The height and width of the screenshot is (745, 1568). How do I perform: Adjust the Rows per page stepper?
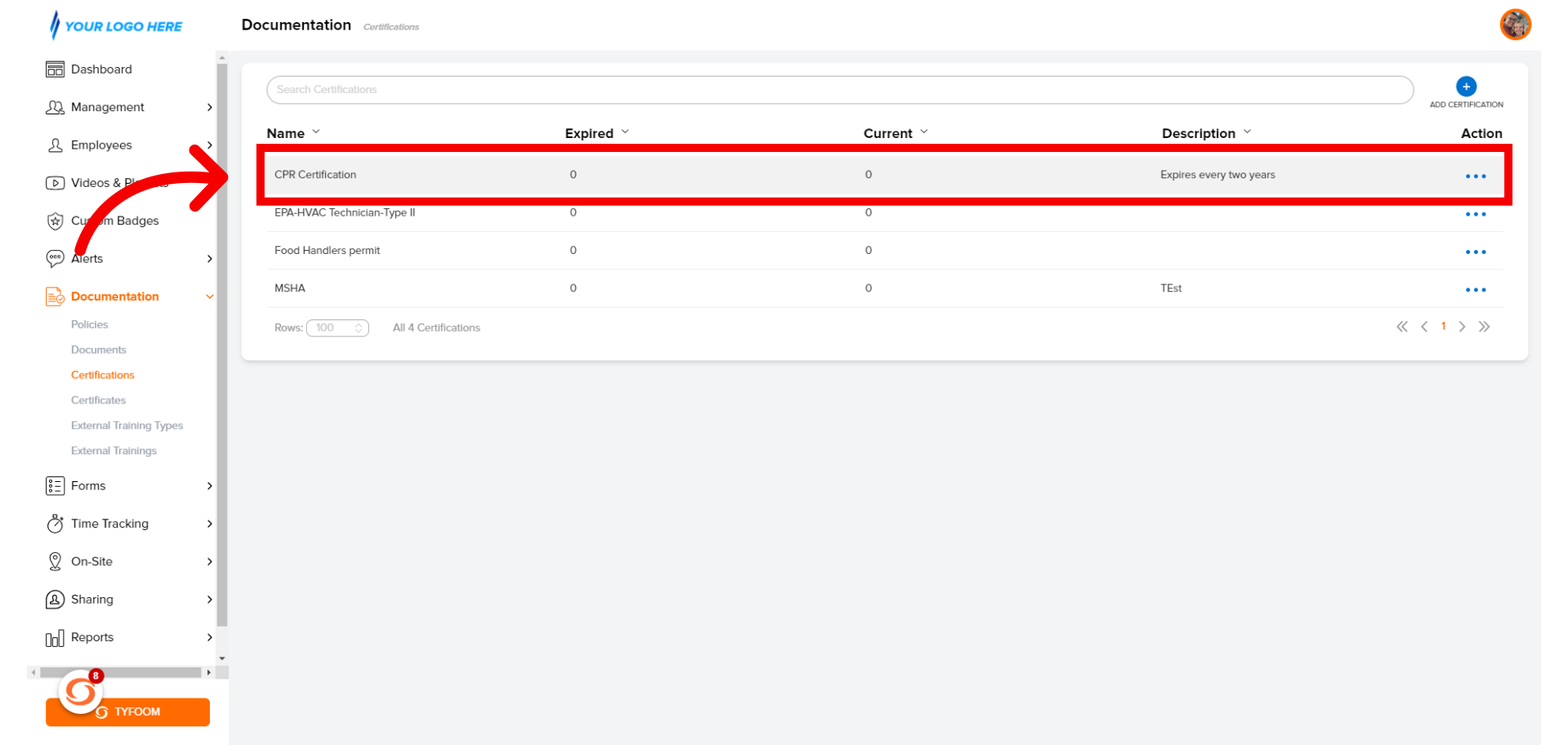359,327
